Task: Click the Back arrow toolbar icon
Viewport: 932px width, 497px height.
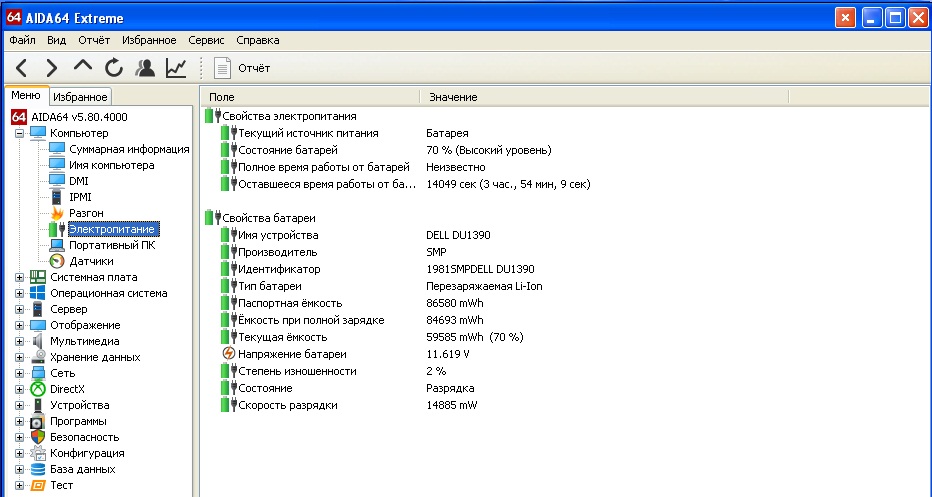Action: pyautogui.click(x=22, y=68)
